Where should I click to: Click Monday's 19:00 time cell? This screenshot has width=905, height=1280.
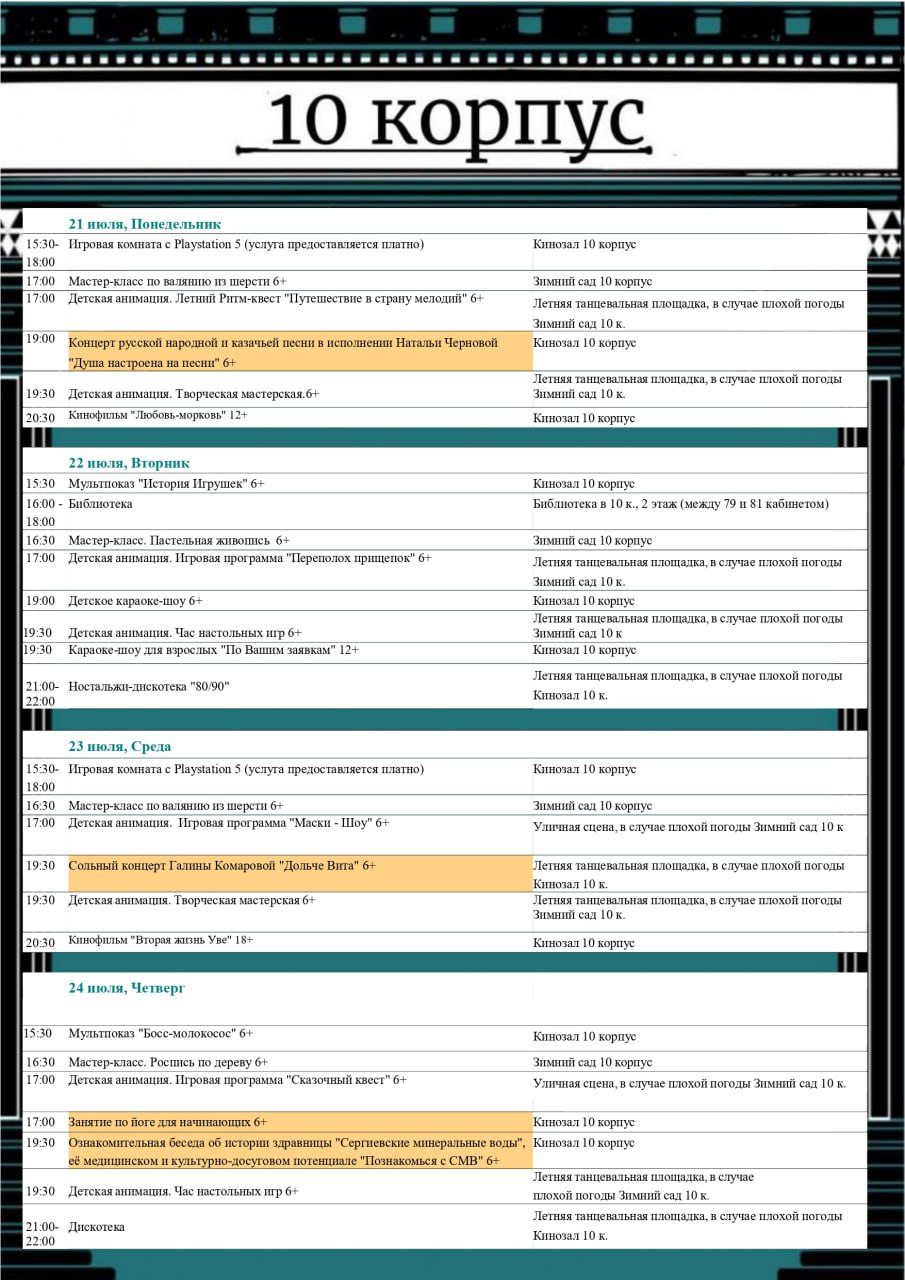pos(40,339)
